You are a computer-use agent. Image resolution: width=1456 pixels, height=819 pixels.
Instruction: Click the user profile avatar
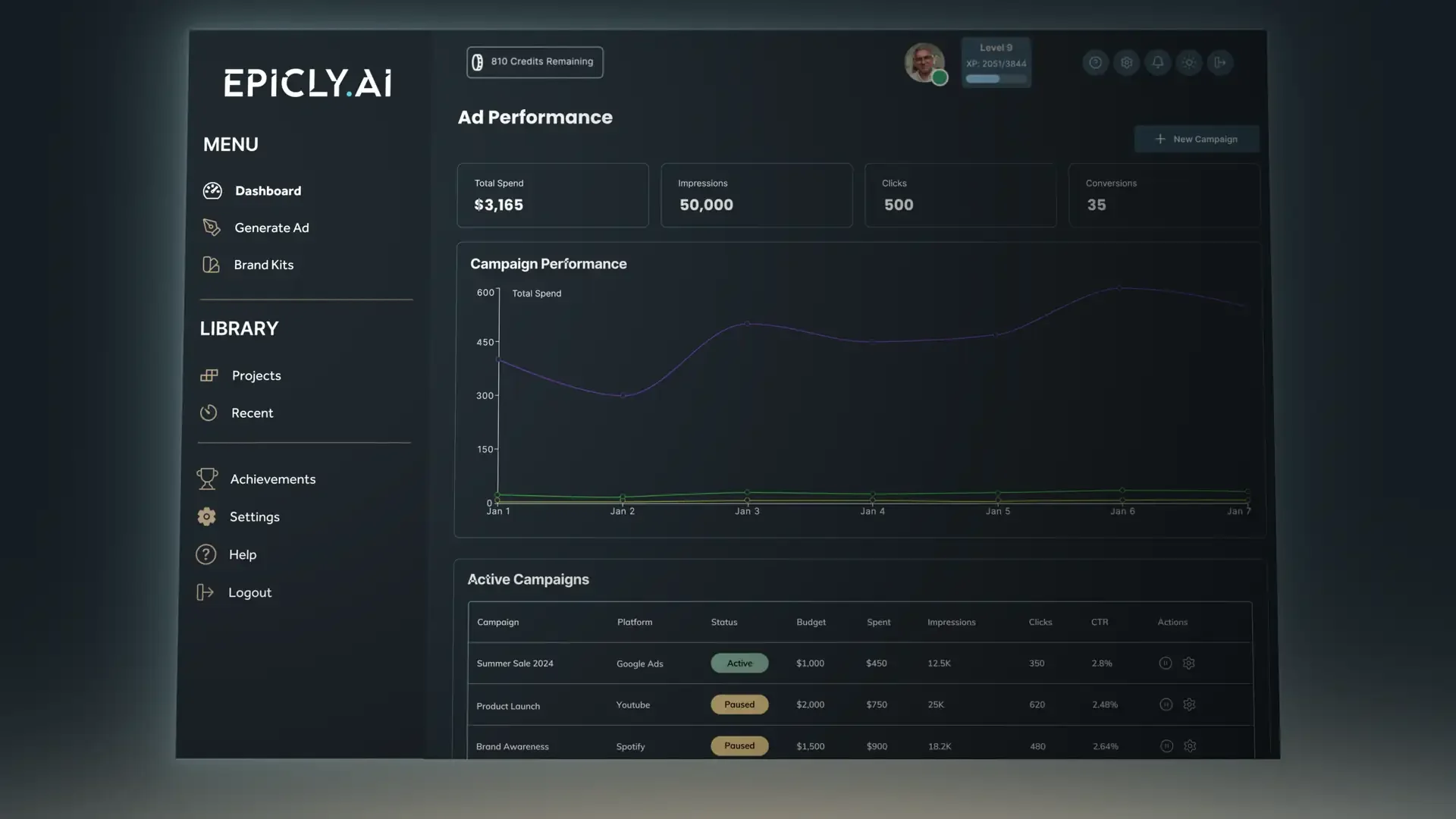pyautogui.click(x=925, y=63)
